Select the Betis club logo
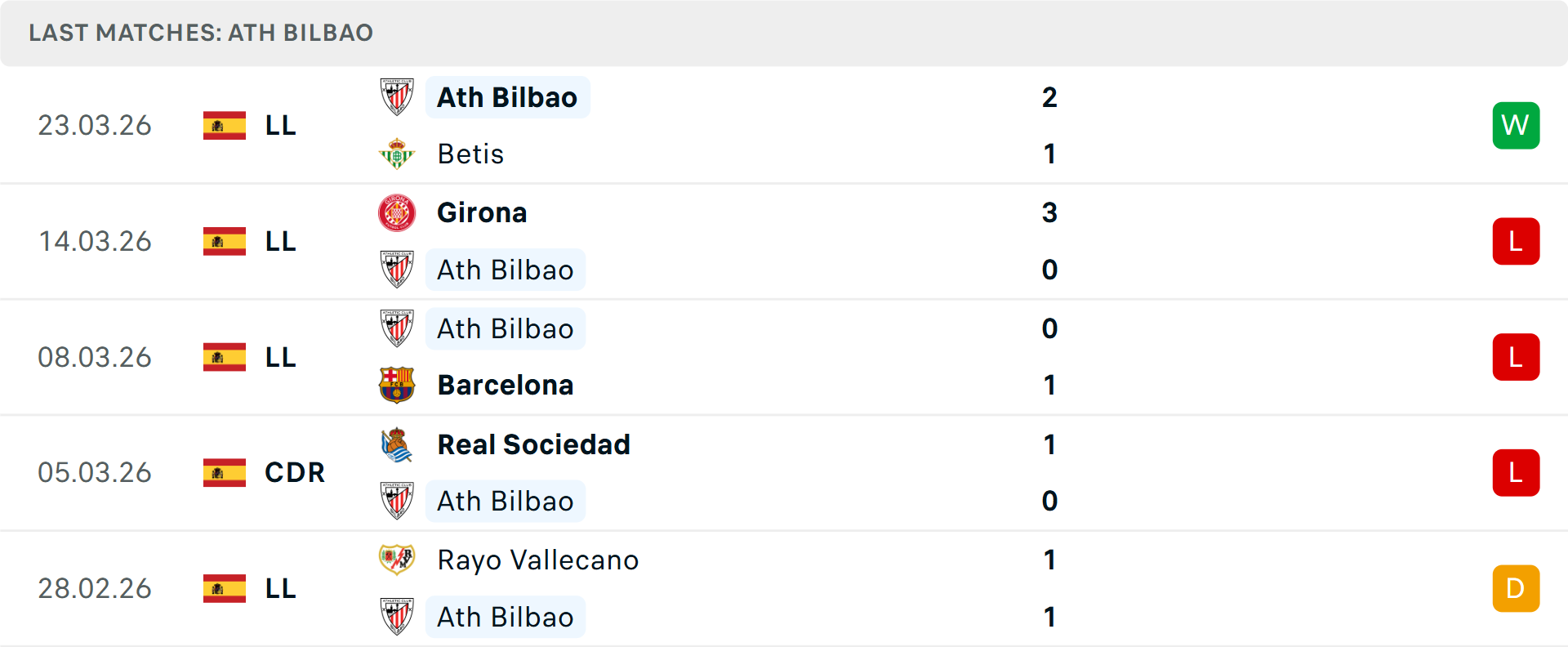Image resolution: width=1568 pixels, height=647 pixels. pyautogui.click(x=398, y=154)
